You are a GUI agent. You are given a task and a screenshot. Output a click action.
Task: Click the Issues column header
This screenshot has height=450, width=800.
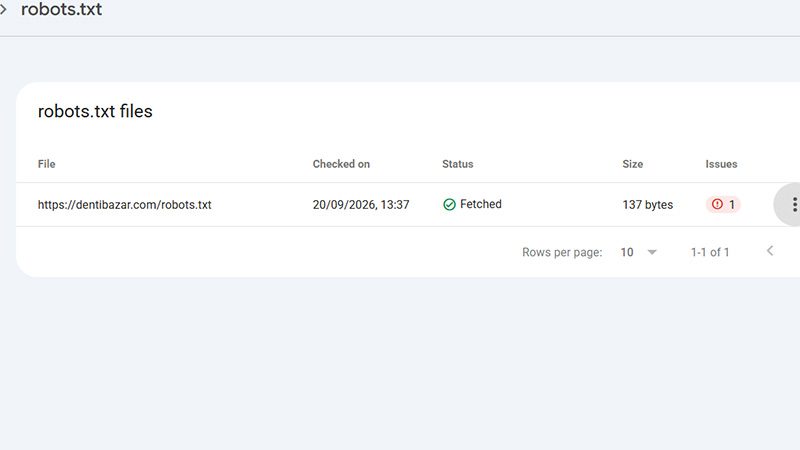pos(721,164)
